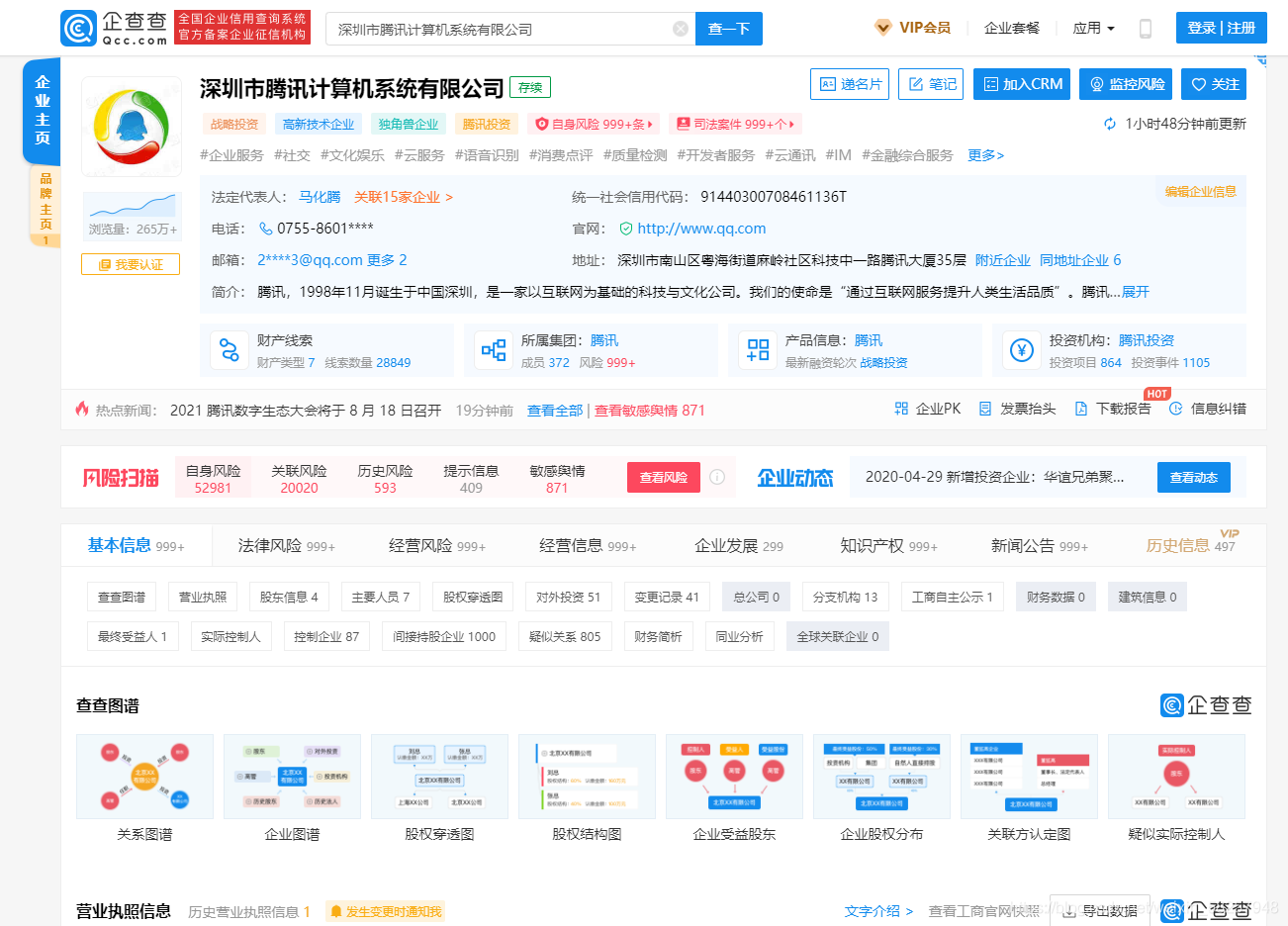Open the 企业PK comparison tool
1288x926 pixels.
[x=927, y=408]
